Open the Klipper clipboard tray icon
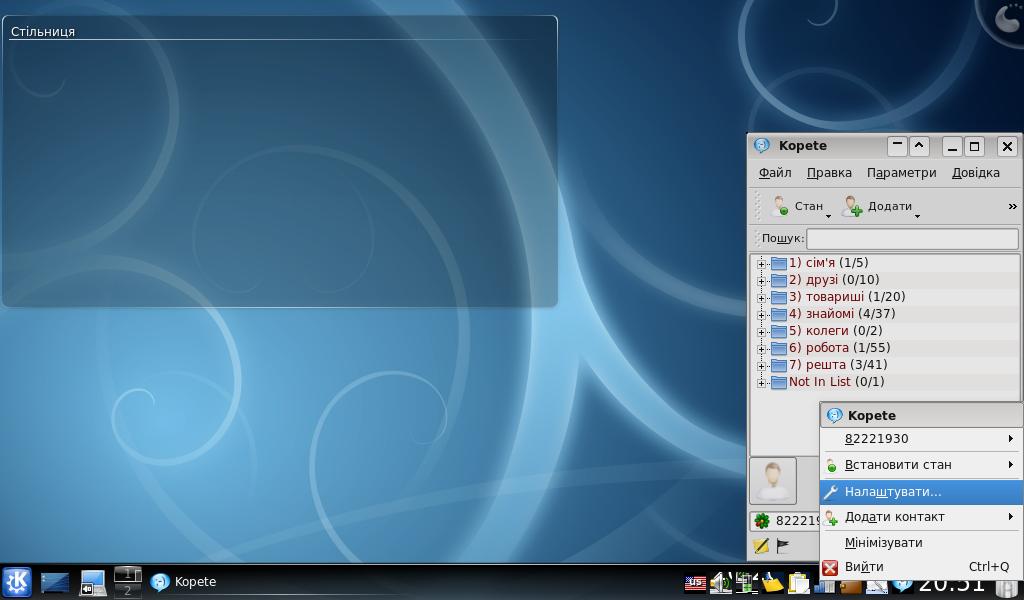This screenshot has width=1024, height=600. click(798, 582)
